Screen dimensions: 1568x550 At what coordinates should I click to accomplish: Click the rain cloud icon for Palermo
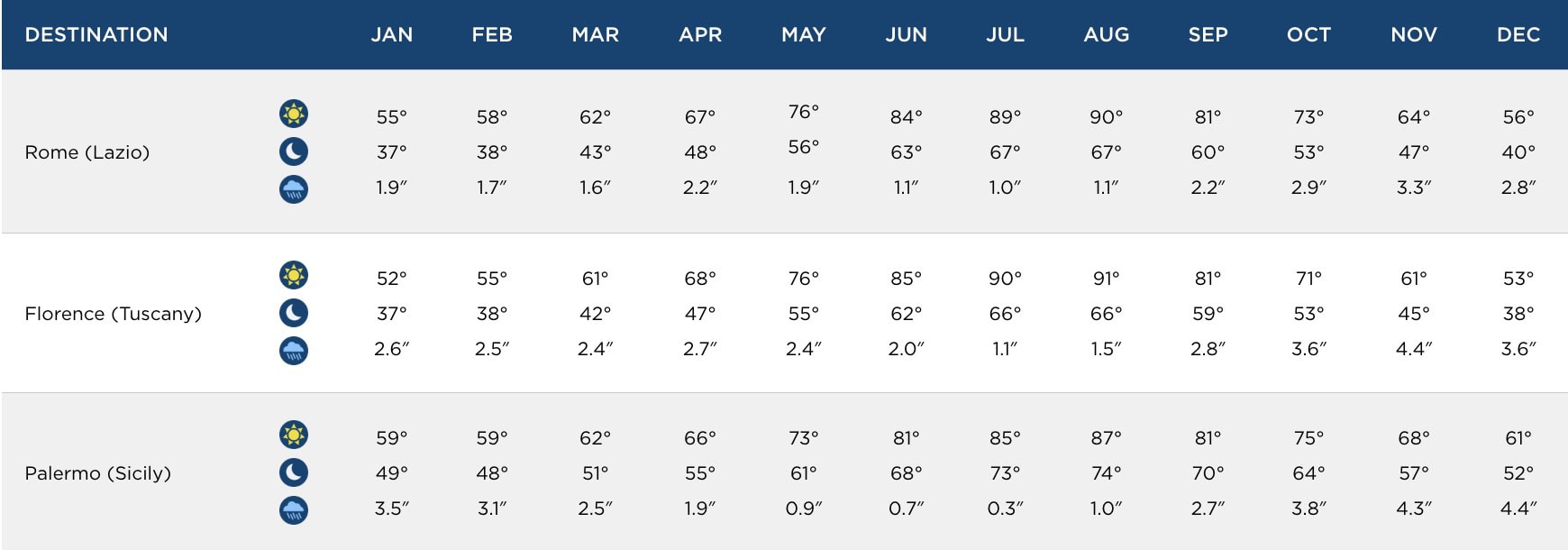[x=294, y=510]
